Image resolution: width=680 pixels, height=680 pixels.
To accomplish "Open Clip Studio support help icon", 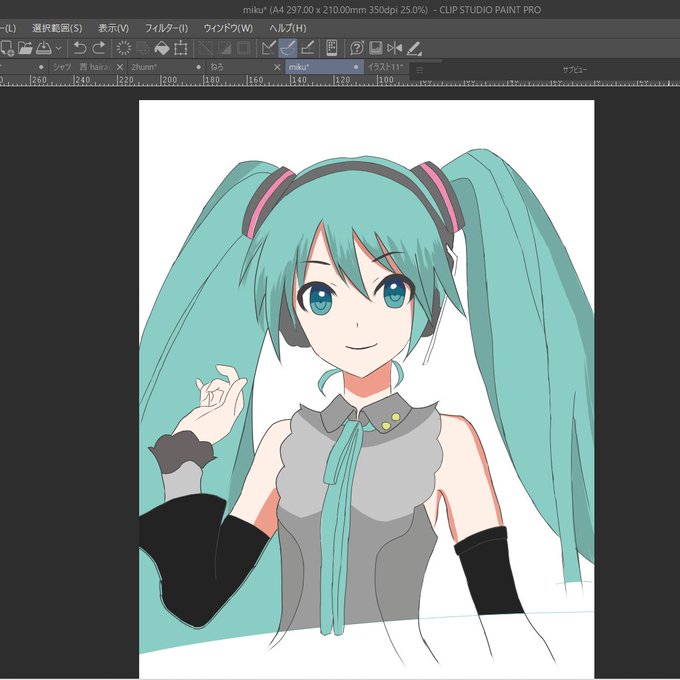I will (357, 48).
